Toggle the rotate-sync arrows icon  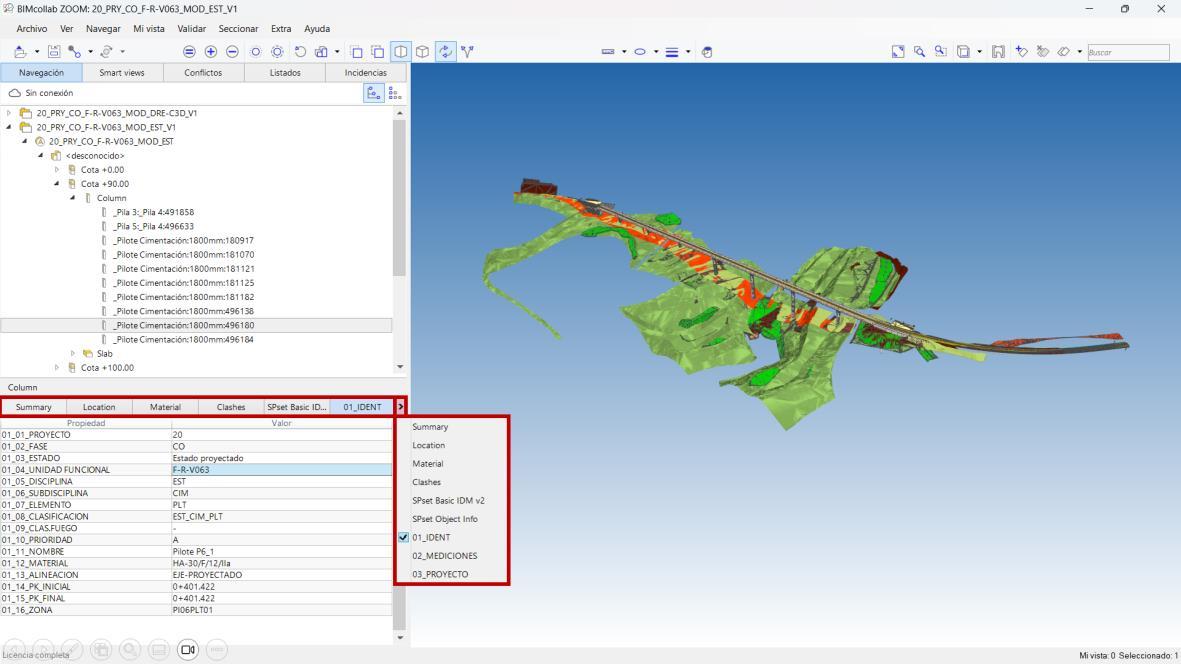click(446, 52)
